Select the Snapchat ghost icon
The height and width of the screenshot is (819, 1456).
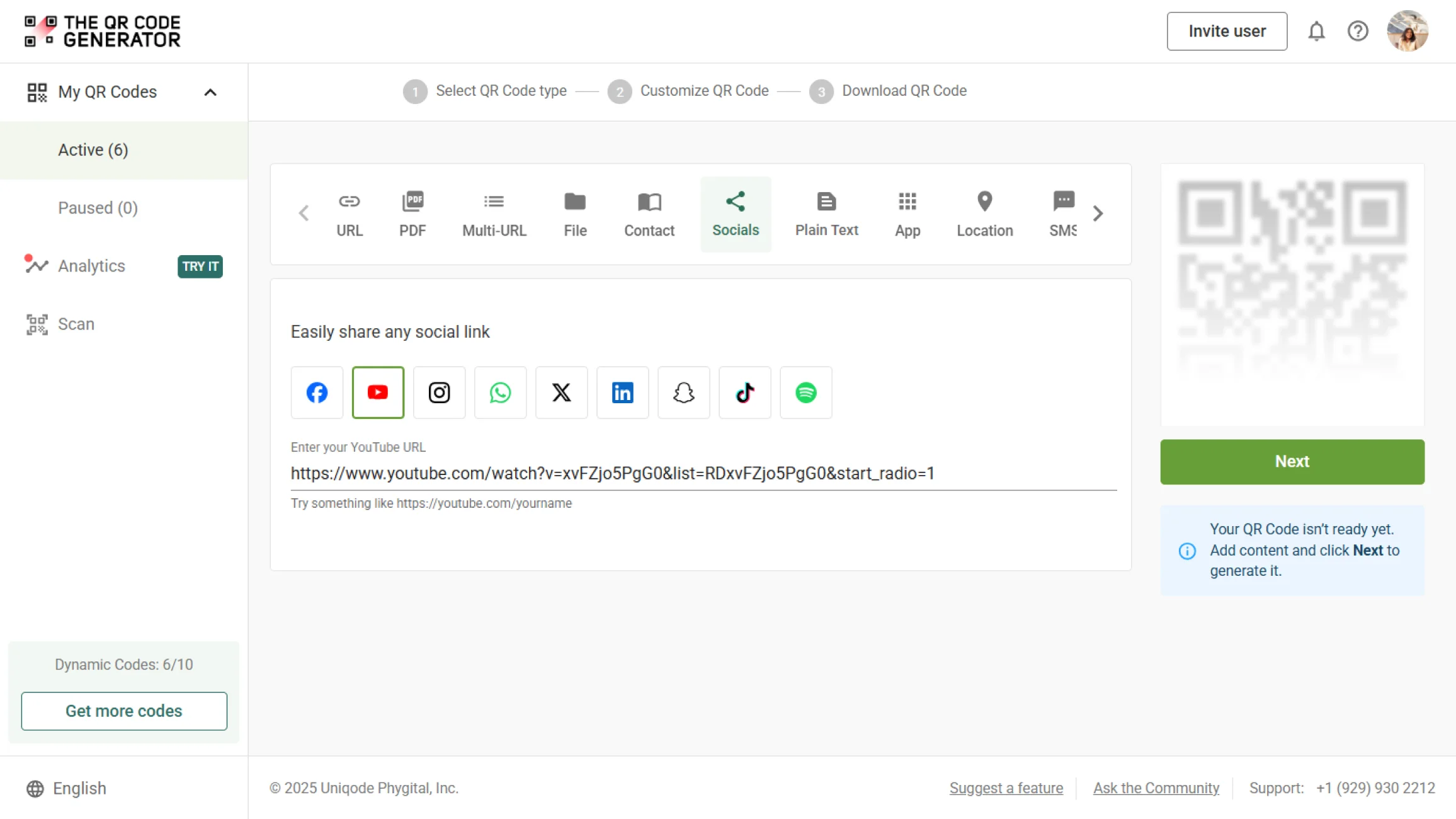[x=683, y=392]
